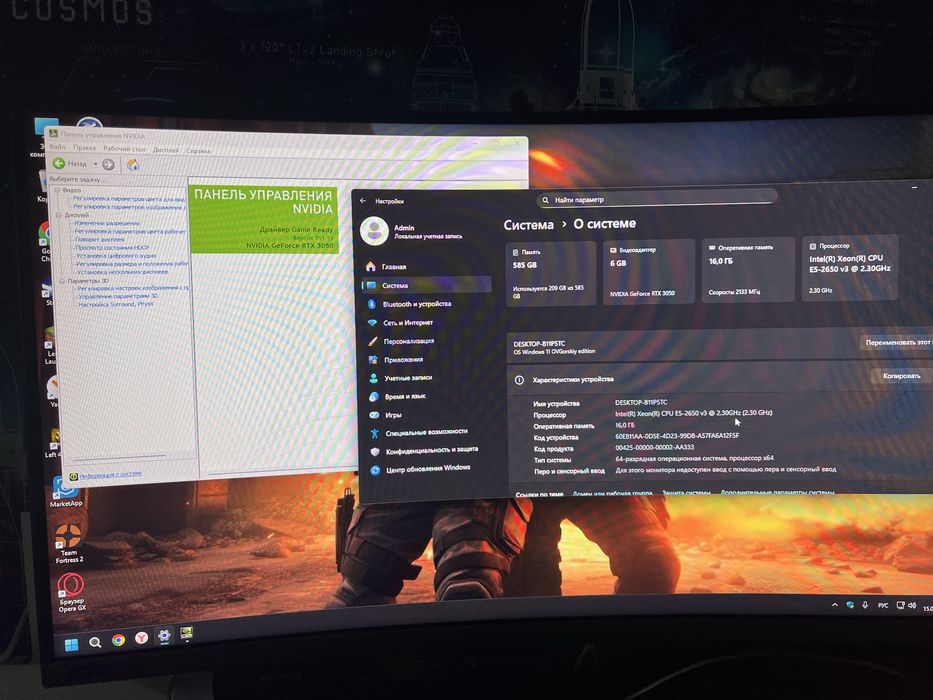
Task: Open Yandex Browser from the taskbar
Action: pyautogui.click(x=141, y=638)
